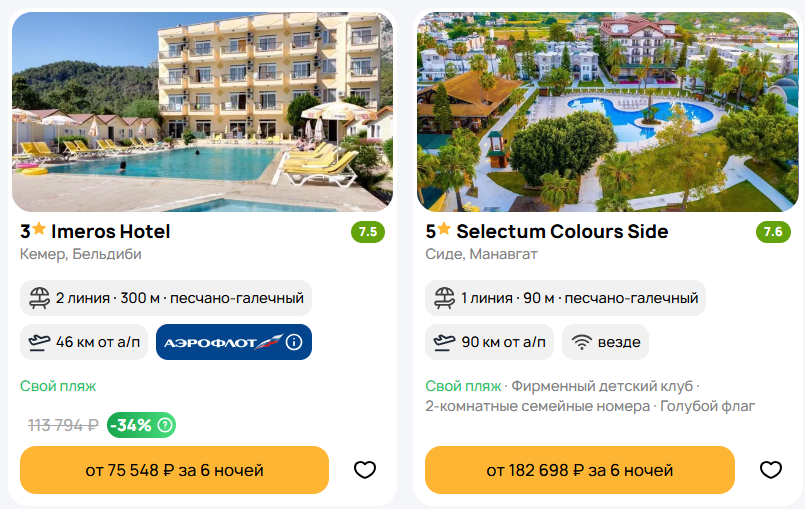Viewport: 805px width, 509px height.
Task: Click the 7.5 rating badge
Action: (368, 232)
